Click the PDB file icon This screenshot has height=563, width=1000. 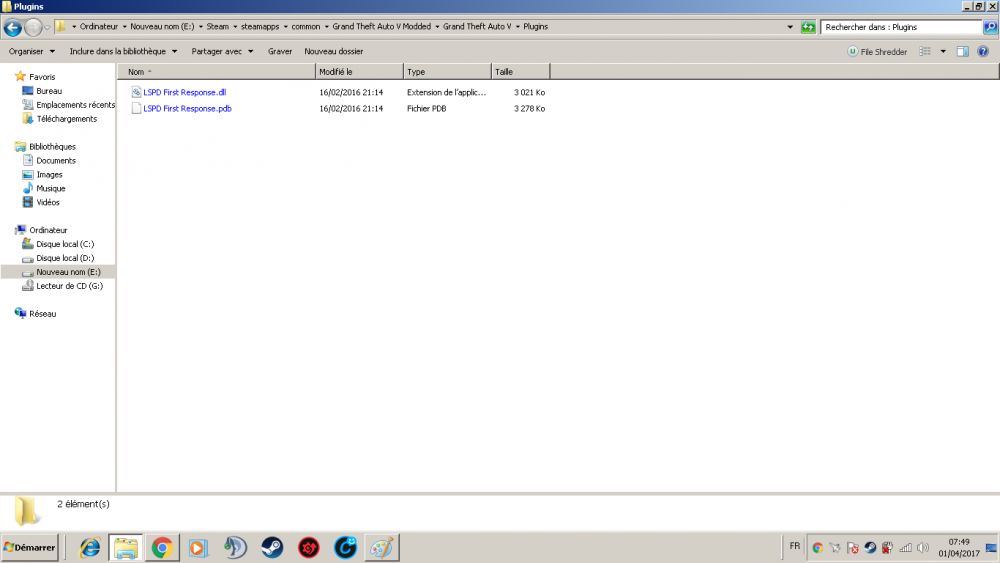(x=136, y=108)
